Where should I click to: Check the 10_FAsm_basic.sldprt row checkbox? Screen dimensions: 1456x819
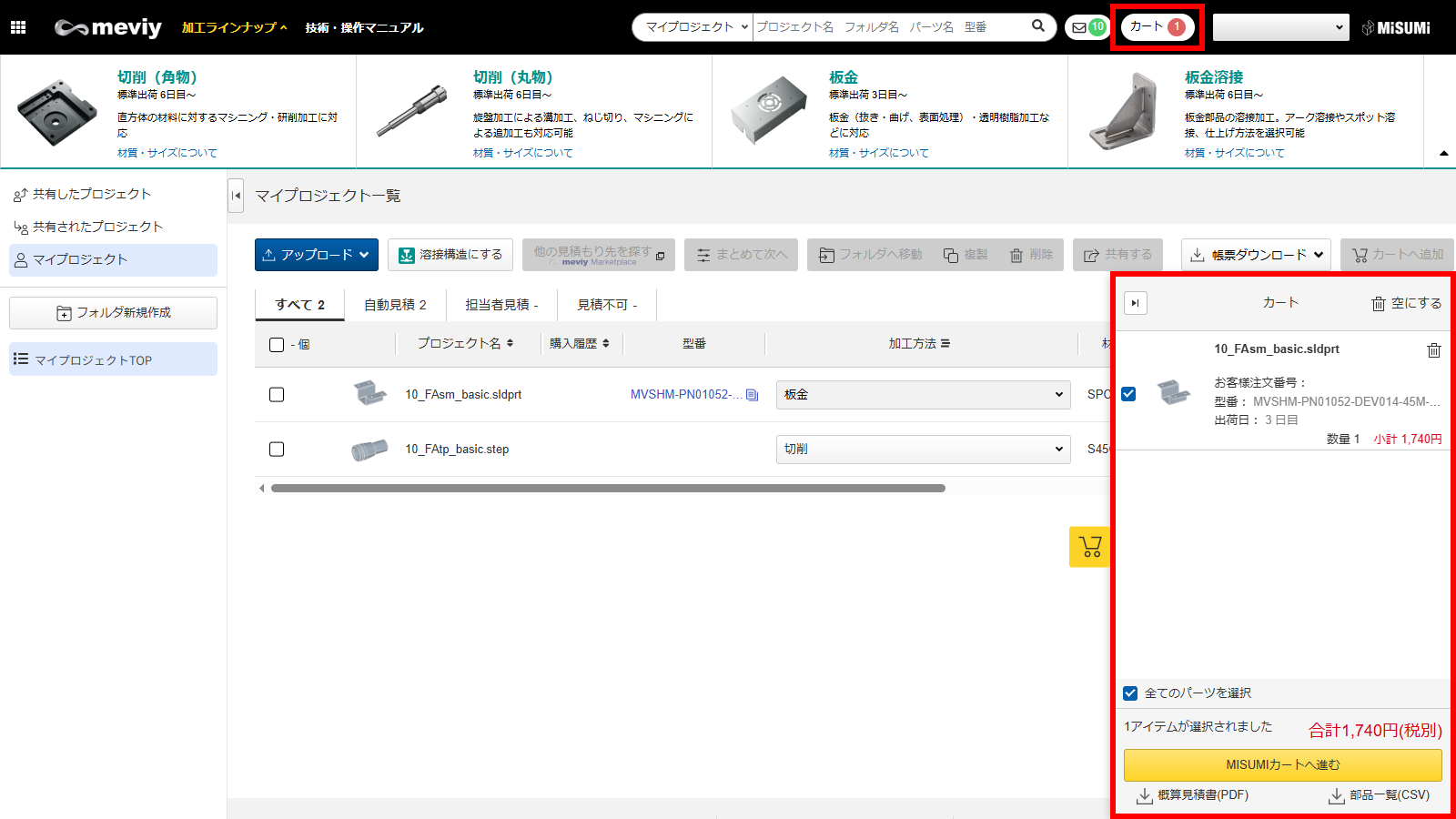(277, 395)
